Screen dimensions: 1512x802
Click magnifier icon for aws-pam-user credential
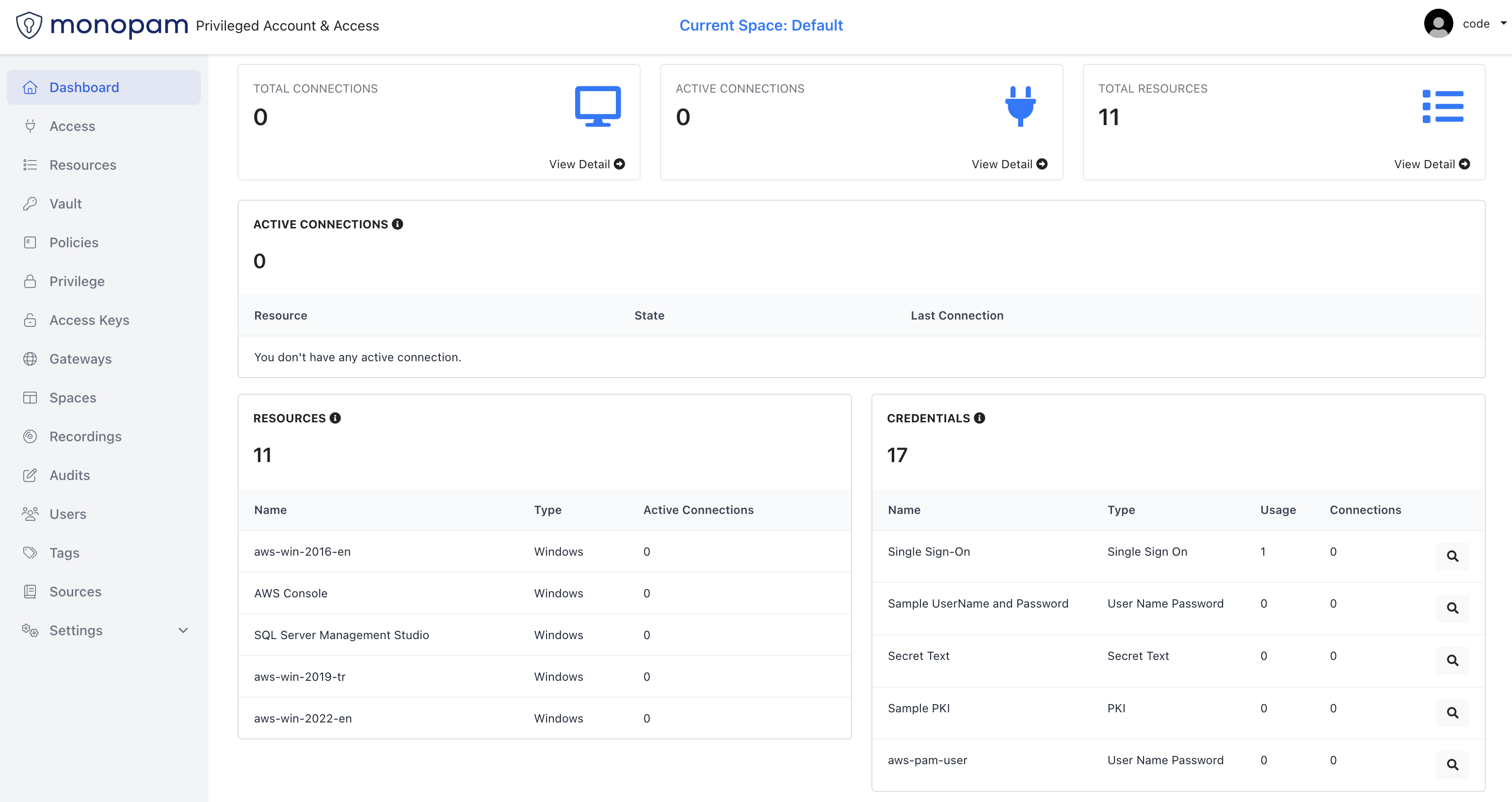[1452, 765]
